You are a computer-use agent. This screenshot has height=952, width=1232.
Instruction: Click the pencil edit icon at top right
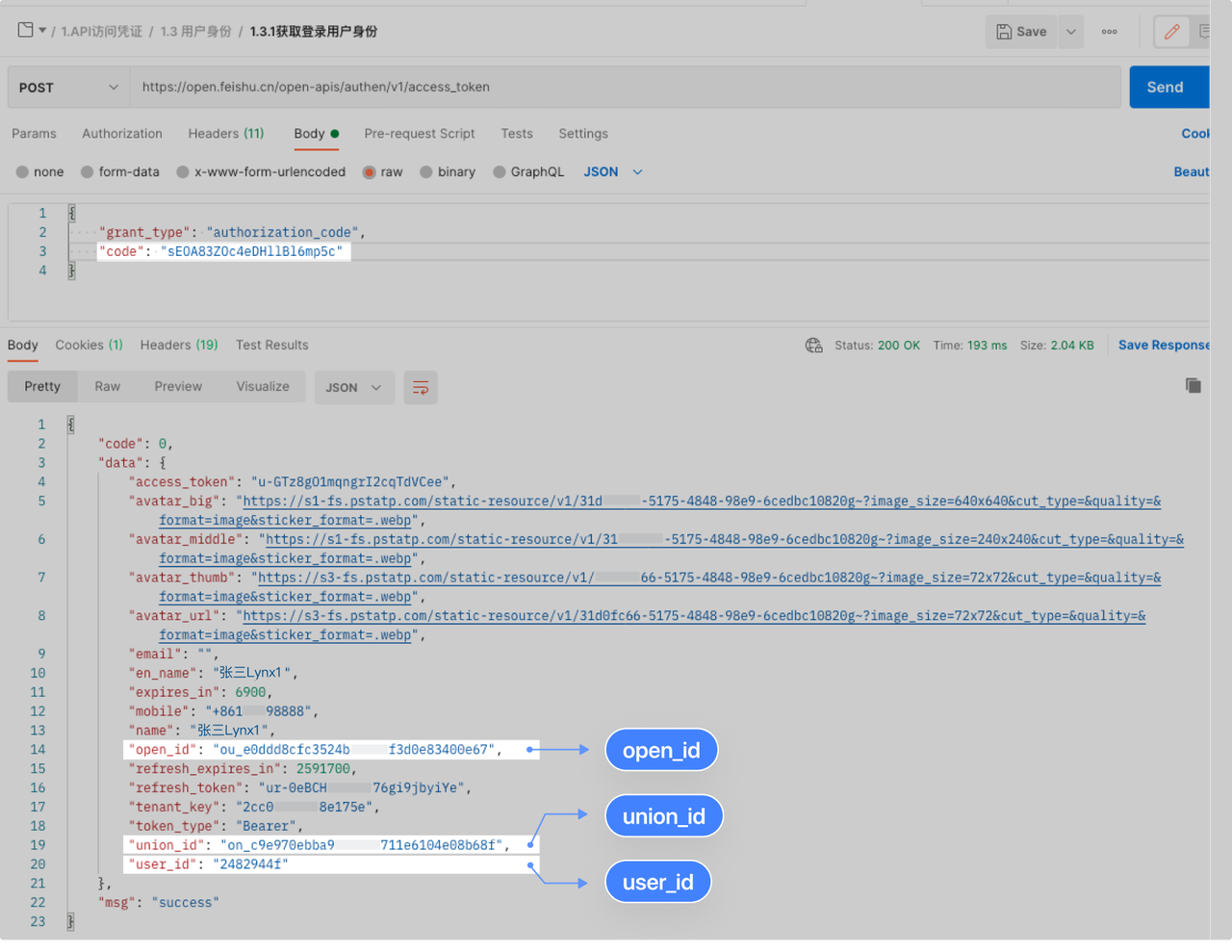point(1171,32)
